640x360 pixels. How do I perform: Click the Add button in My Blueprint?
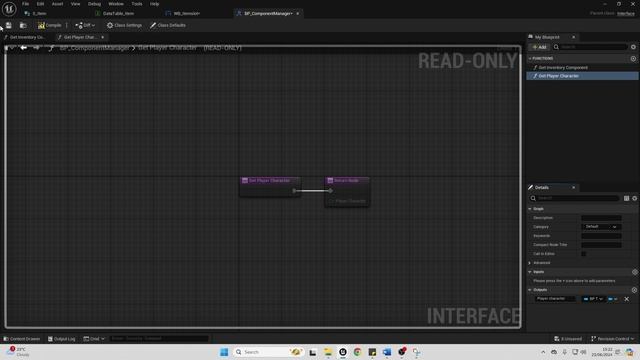pyautogui.click(x=539, y=47)
